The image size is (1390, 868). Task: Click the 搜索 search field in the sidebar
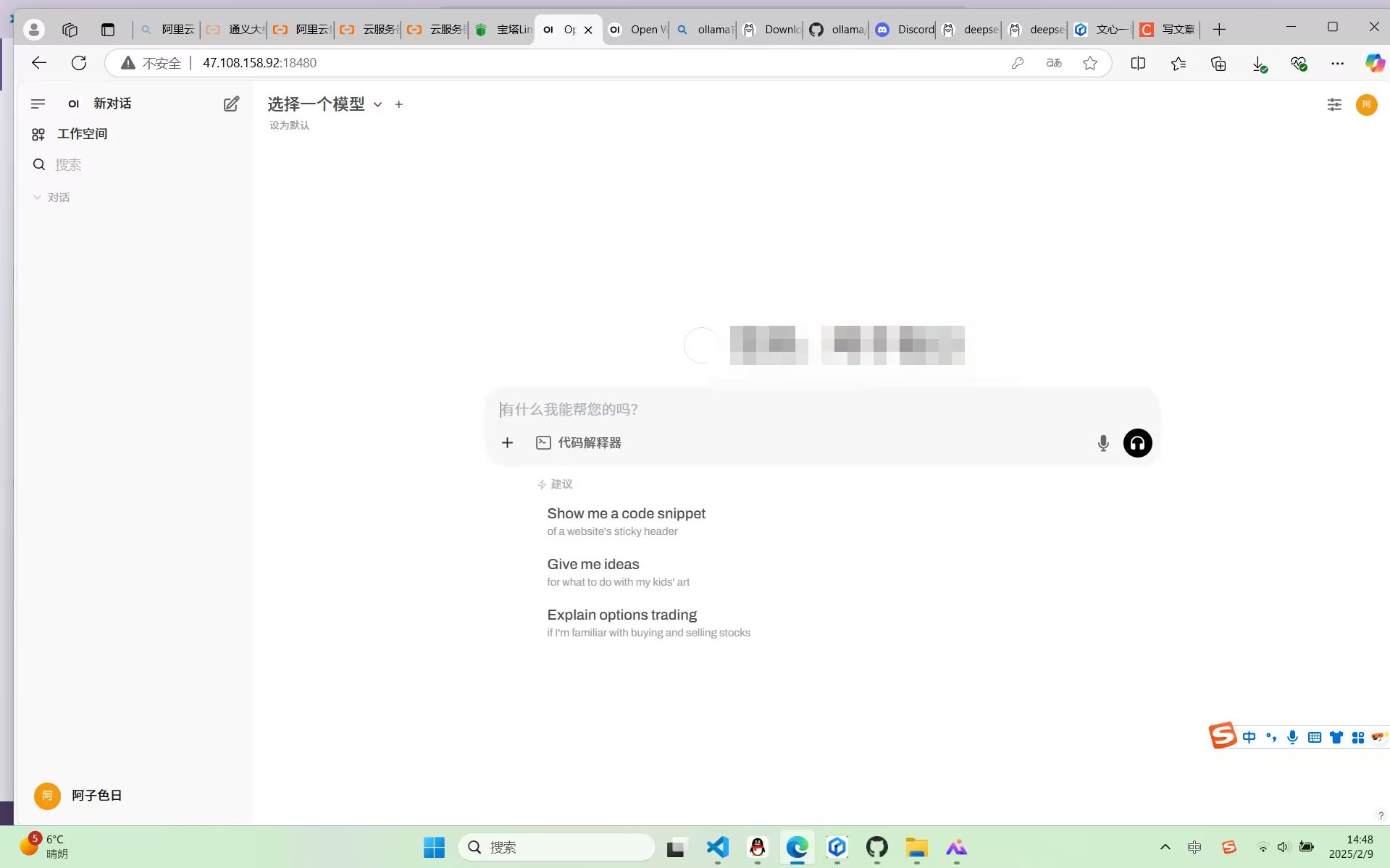coord(138,165)
